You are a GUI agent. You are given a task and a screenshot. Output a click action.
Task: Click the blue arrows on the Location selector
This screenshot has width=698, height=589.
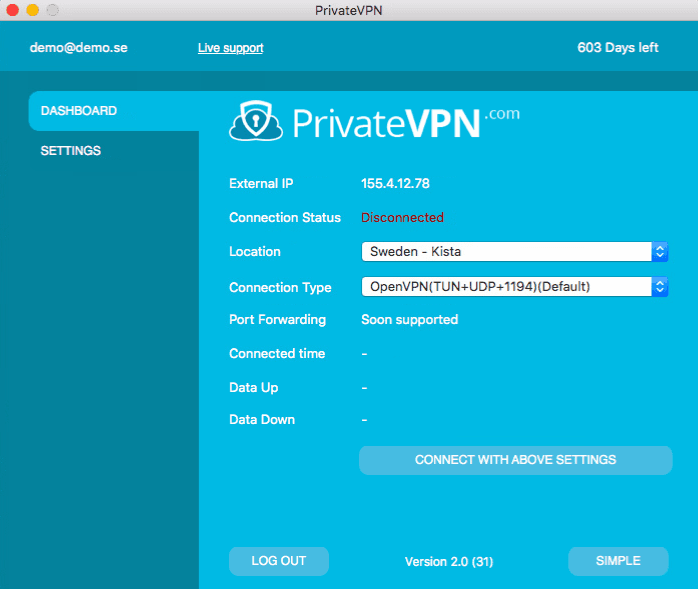click(659, 252)
